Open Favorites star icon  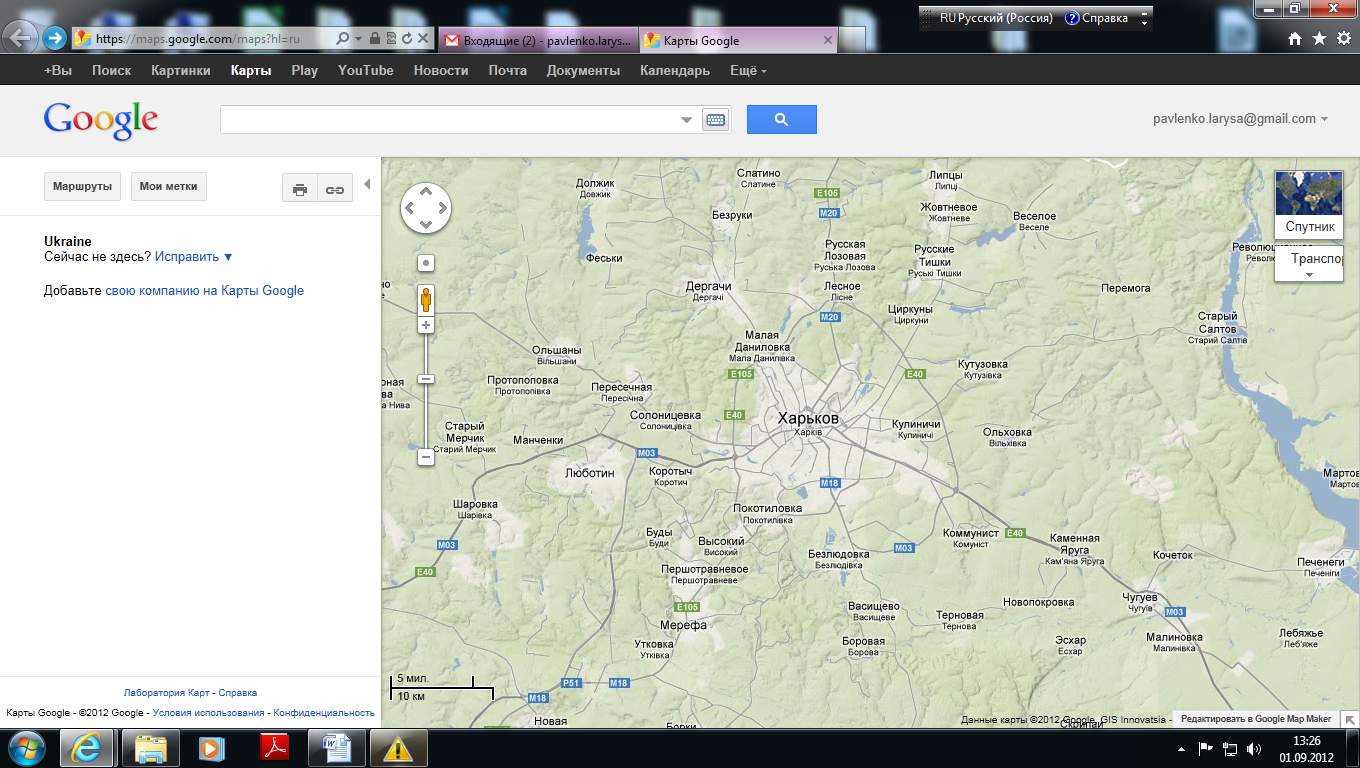click(1319, 39)
